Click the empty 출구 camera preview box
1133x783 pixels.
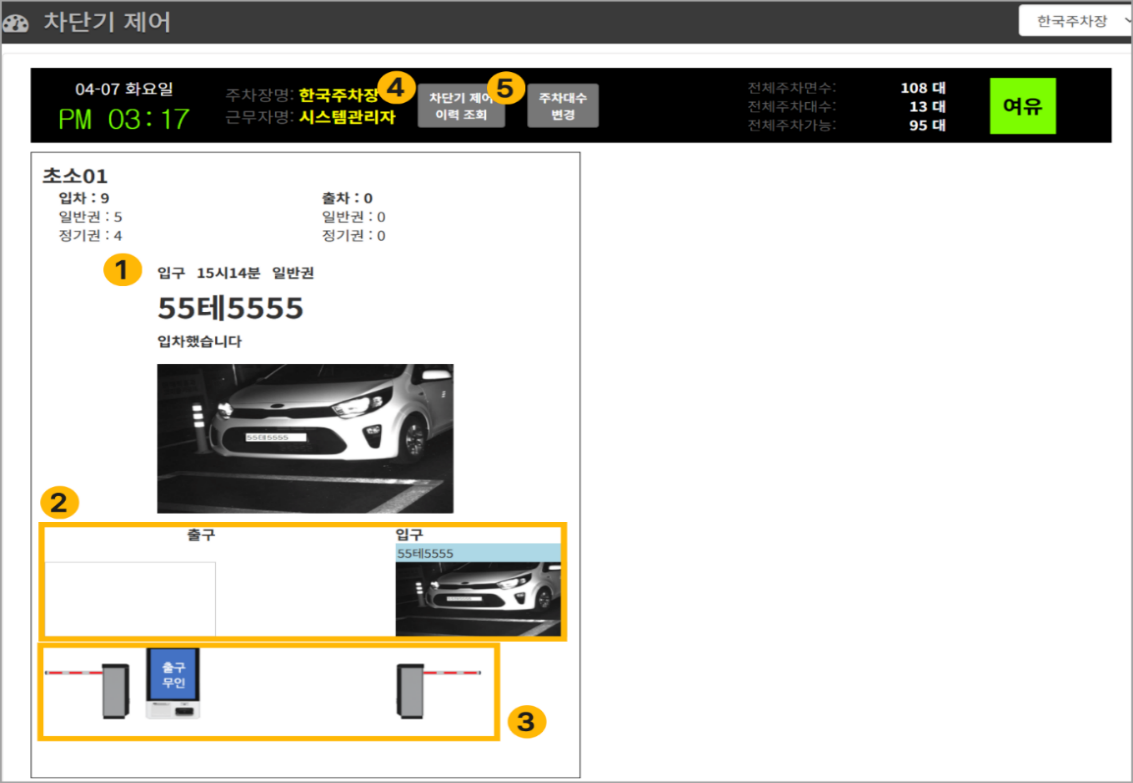130,599
